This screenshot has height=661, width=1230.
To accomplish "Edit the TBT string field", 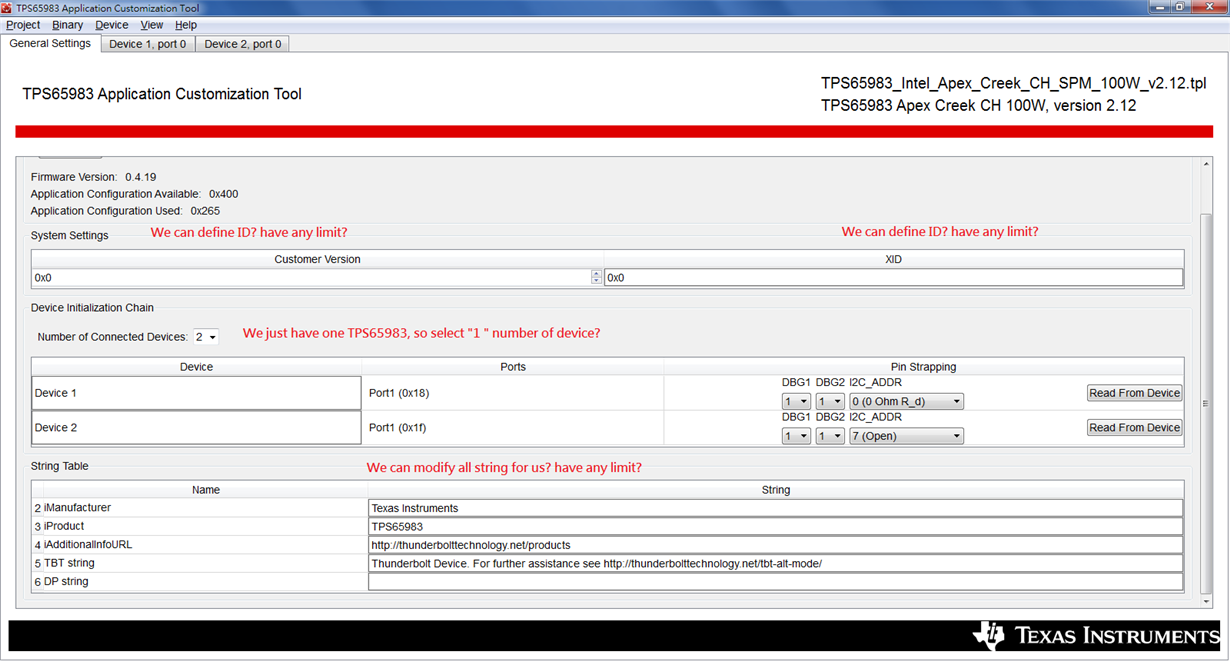I will 775,563.
